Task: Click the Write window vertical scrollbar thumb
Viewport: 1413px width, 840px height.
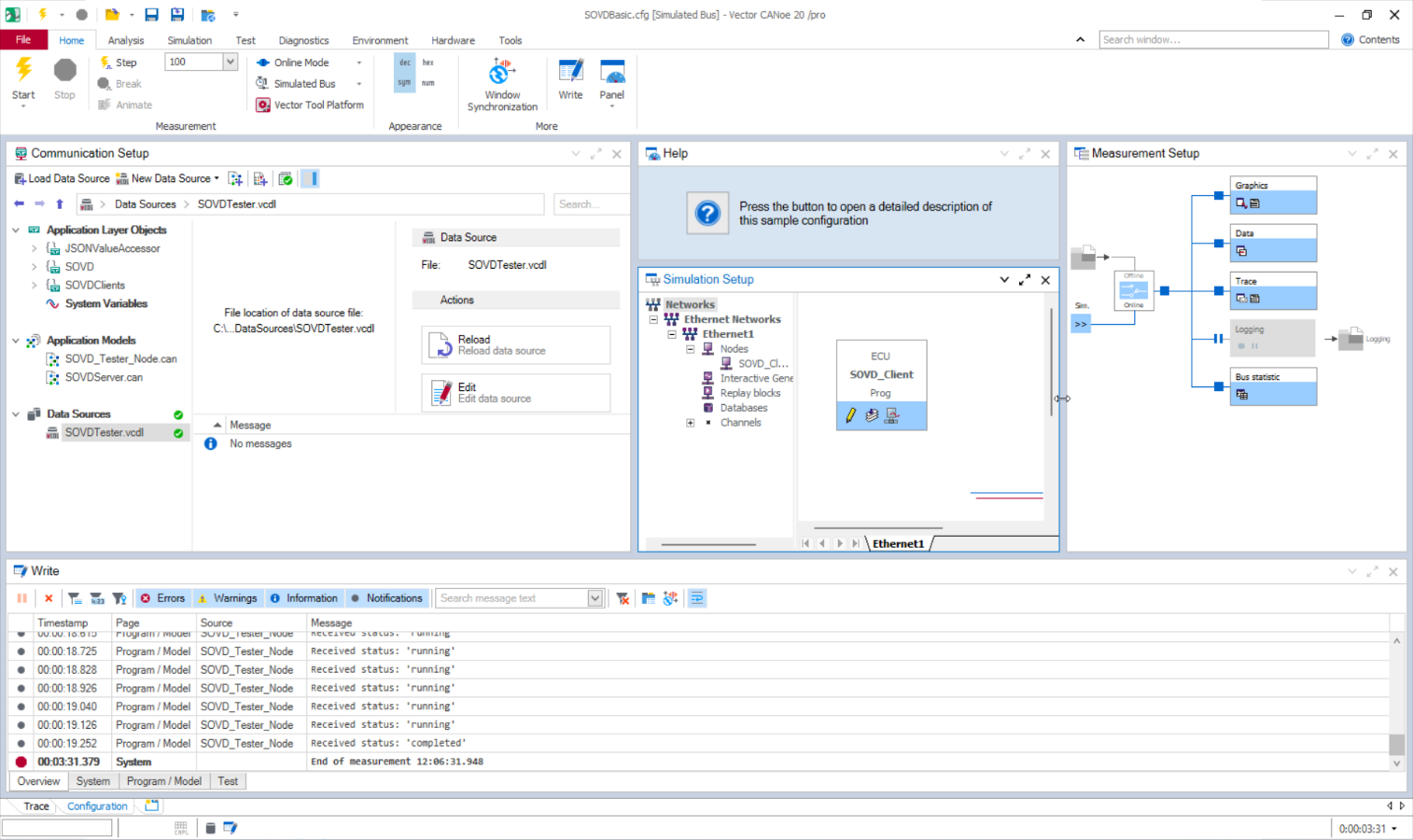Action: (1397, 744)
